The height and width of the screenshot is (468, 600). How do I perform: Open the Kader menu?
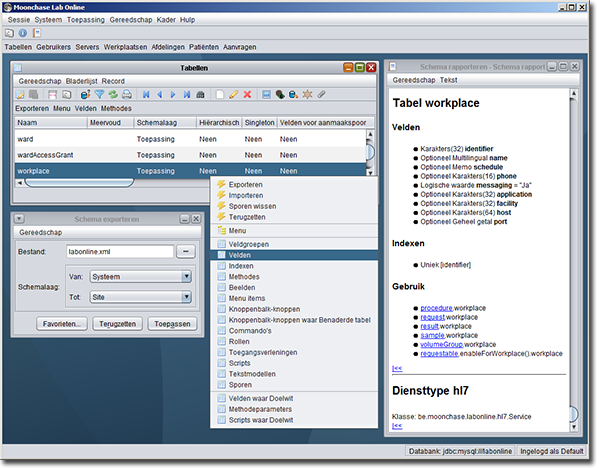pos(166,20)
